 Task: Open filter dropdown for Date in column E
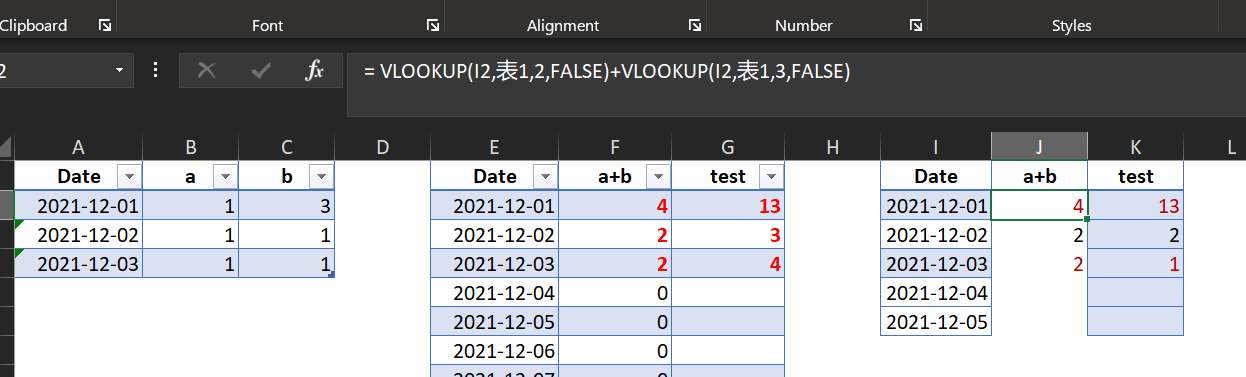[x=545, y=177]
